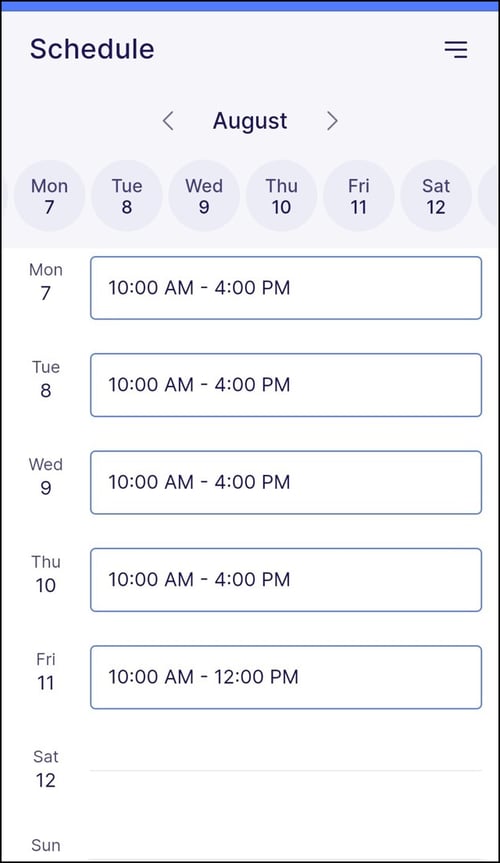Select Tue 8 day circle
The image size is (500, 863).
(127, 196)
